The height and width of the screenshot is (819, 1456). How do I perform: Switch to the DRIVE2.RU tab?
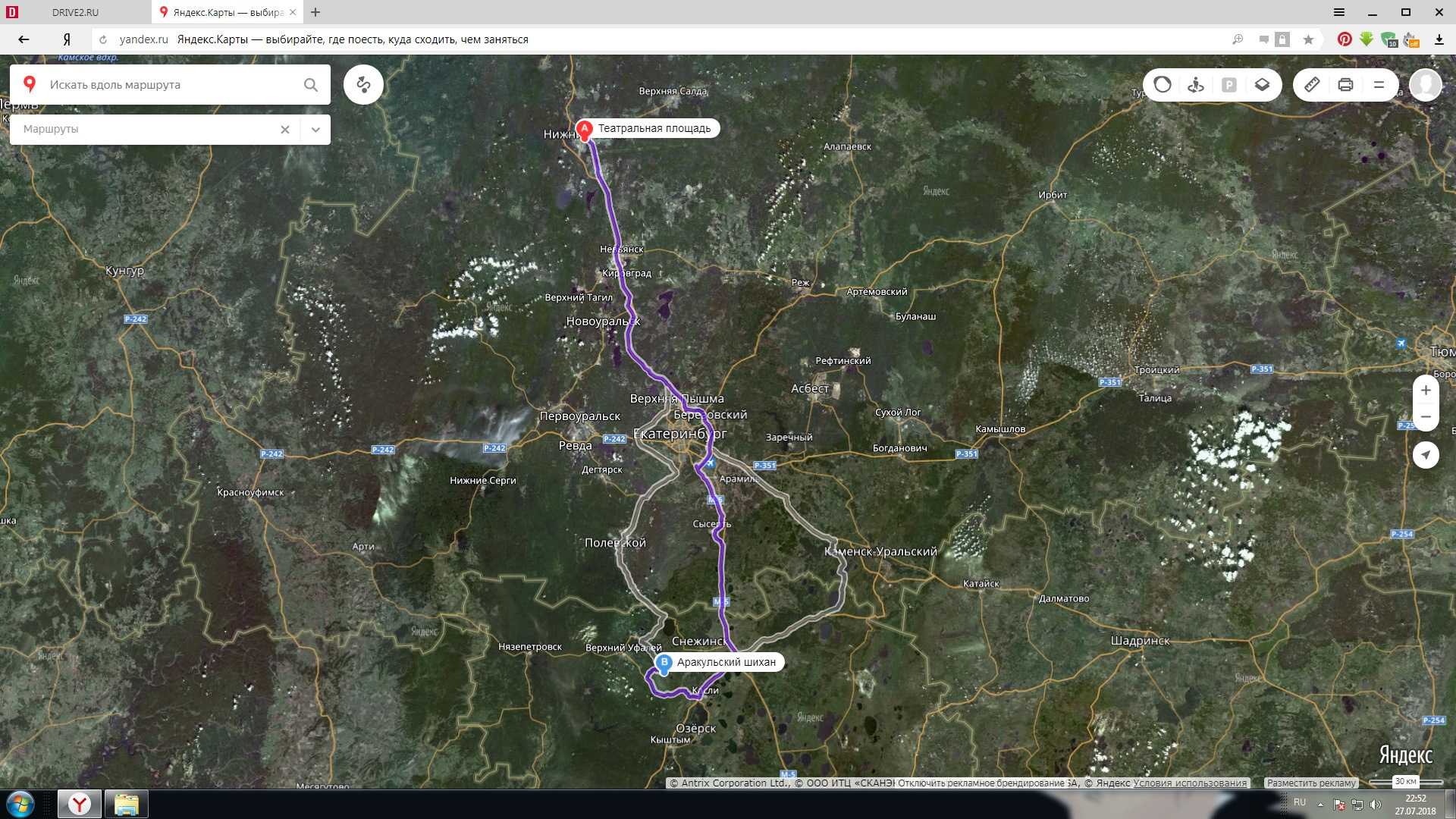75,12
